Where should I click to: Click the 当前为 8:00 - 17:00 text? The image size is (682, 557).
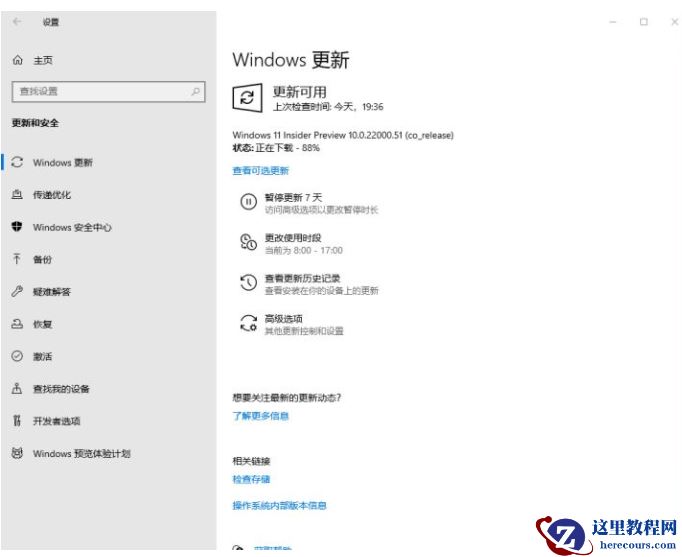[x=304, y=250]
